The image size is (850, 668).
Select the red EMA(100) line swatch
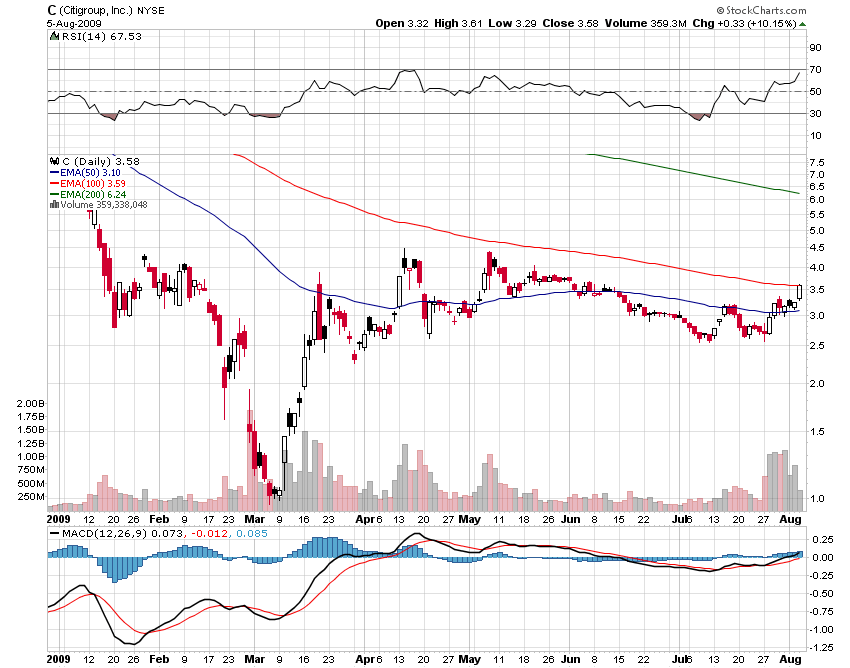point(54,183)
